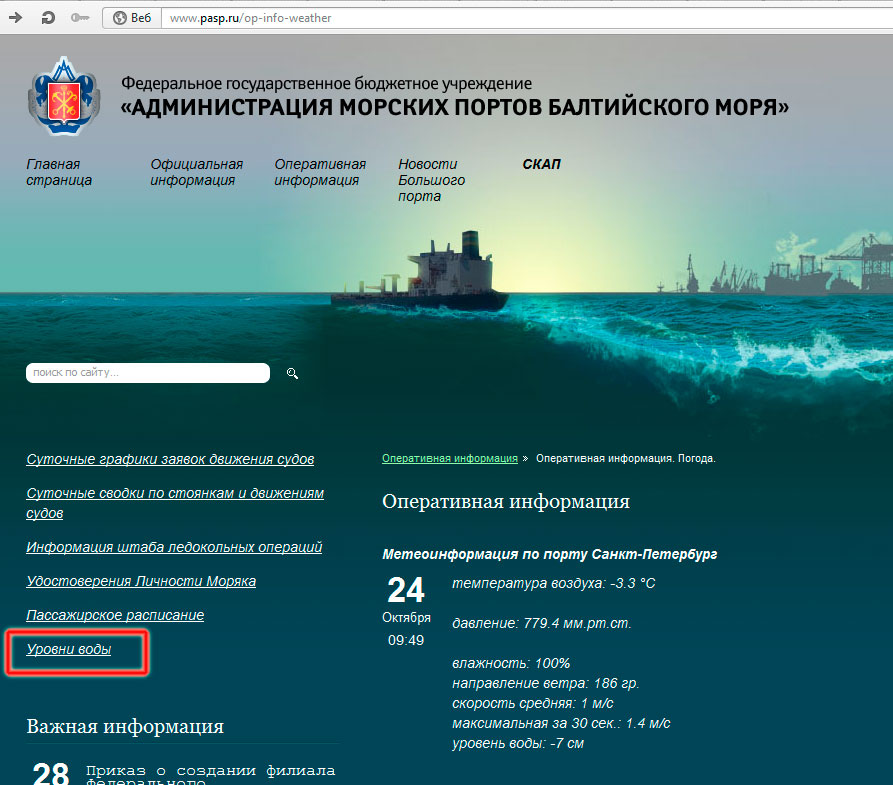Open 'Официальная информация' menu item
The height and width of the screenshot is (785, 893).
[196, 172]
